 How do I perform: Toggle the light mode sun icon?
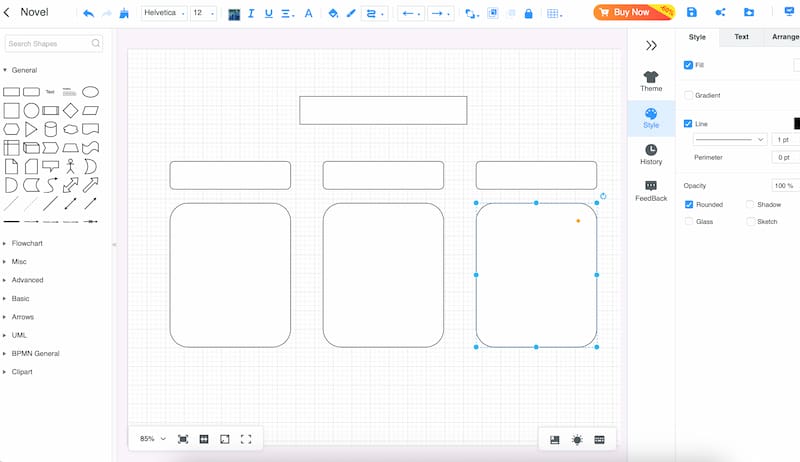(577, 440)
